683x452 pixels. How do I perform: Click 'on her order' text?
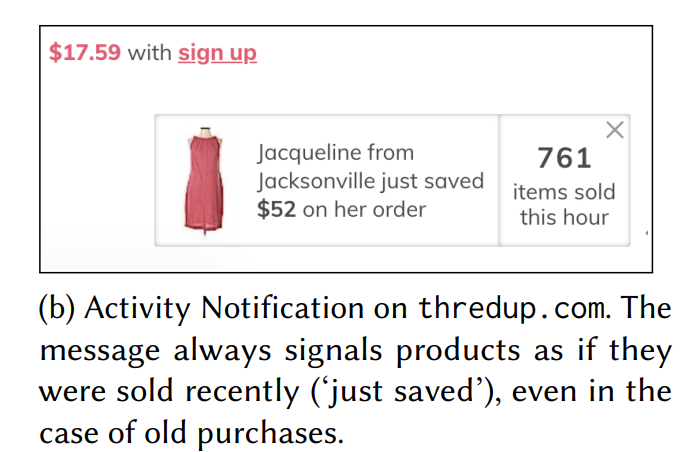coord(364,209)
